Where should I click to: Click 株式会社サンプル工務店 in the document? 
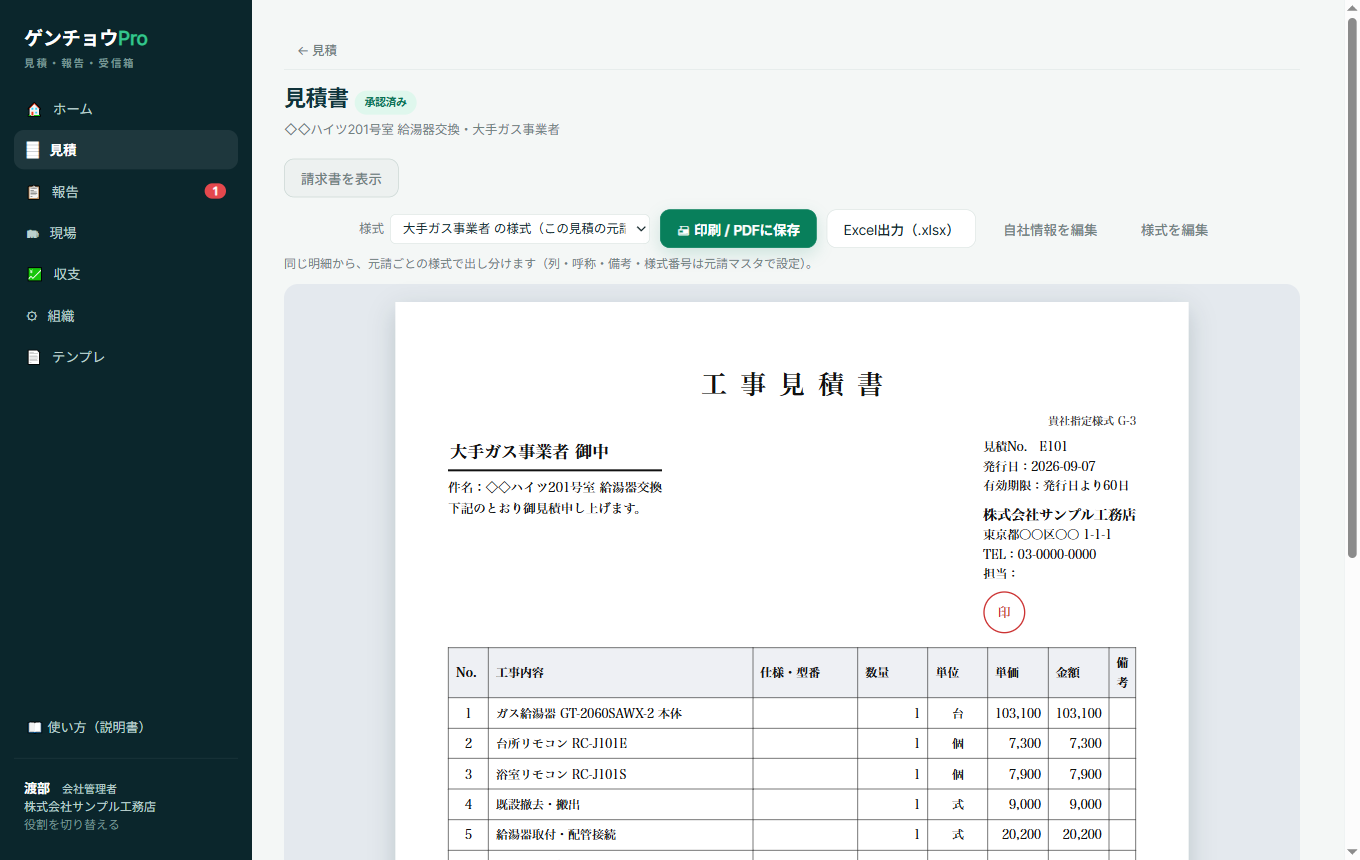pos(1059,515)
